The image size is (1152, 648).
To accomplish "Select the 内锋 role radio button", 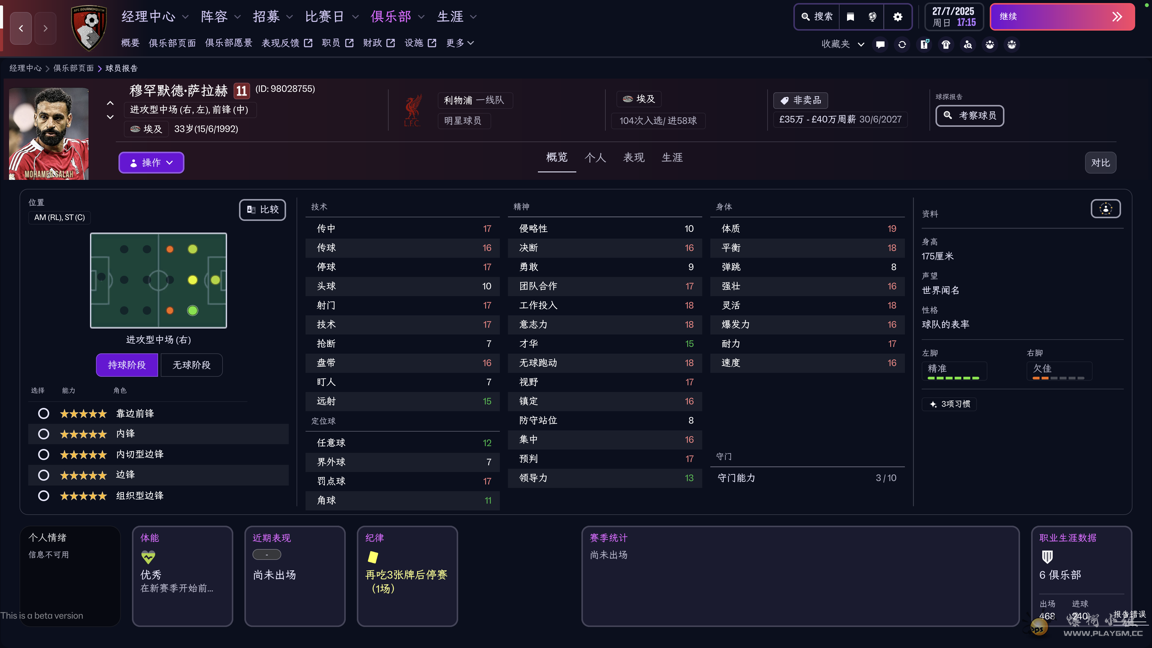I will click(43, 433).
